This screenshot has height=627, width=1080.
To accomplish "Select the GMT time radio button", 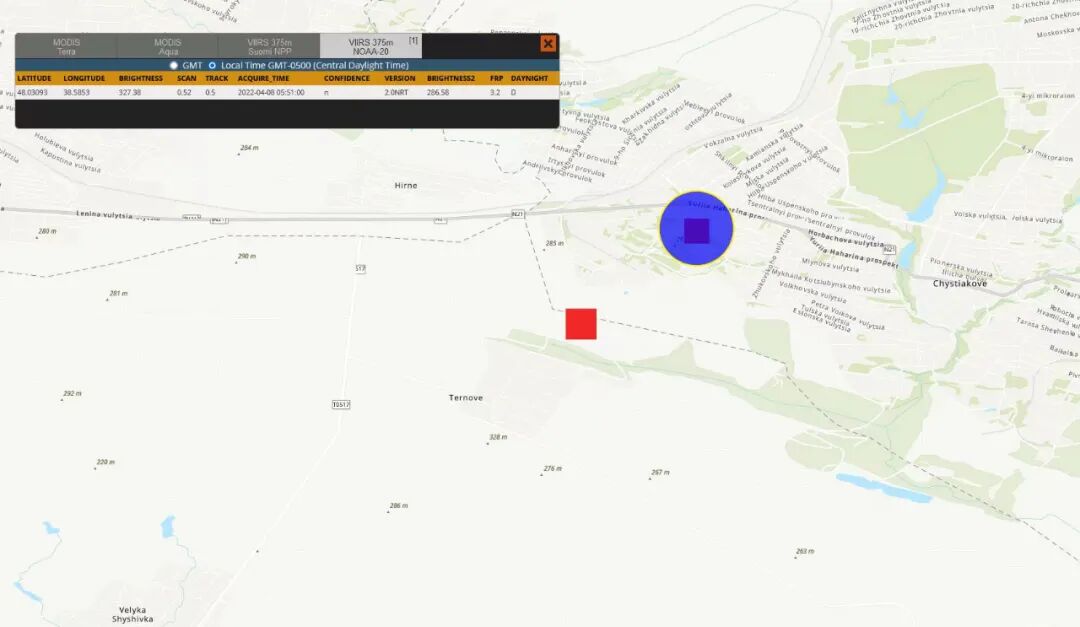I will pyautogui.click(x=174, y=65).
